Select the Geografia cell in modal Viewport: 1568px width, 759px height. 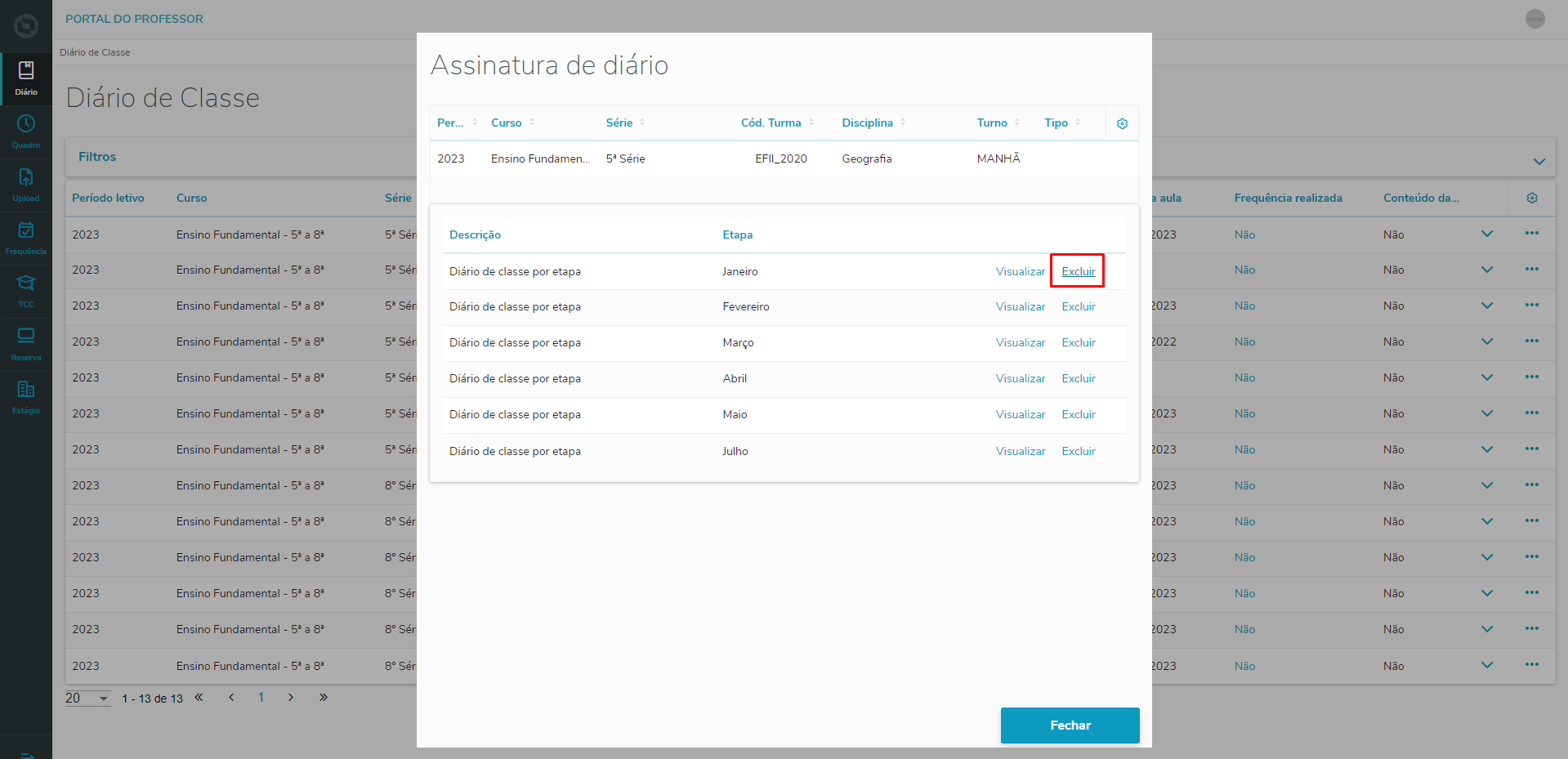pyautogui.click(x=867, y=158)
